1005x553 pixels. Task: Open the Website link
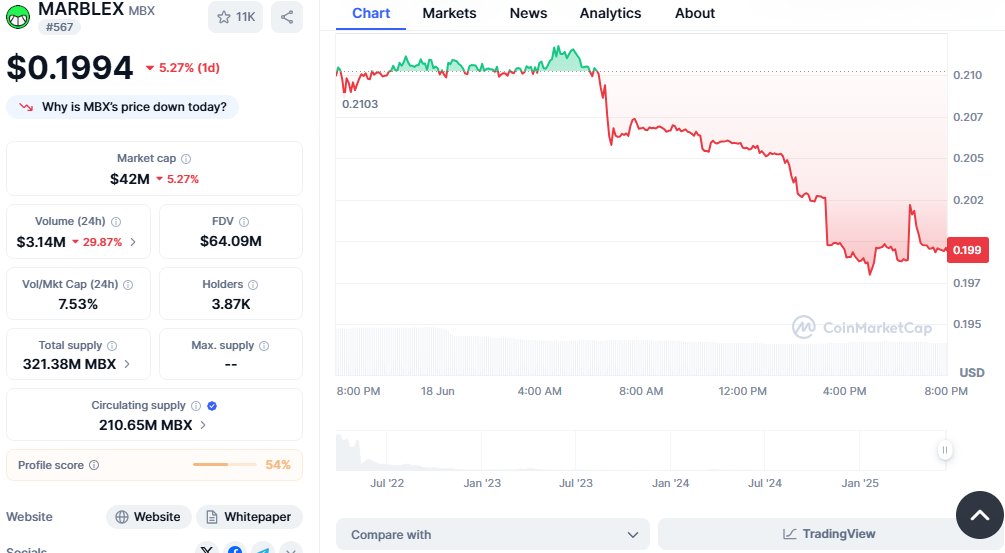pos(149,517)
